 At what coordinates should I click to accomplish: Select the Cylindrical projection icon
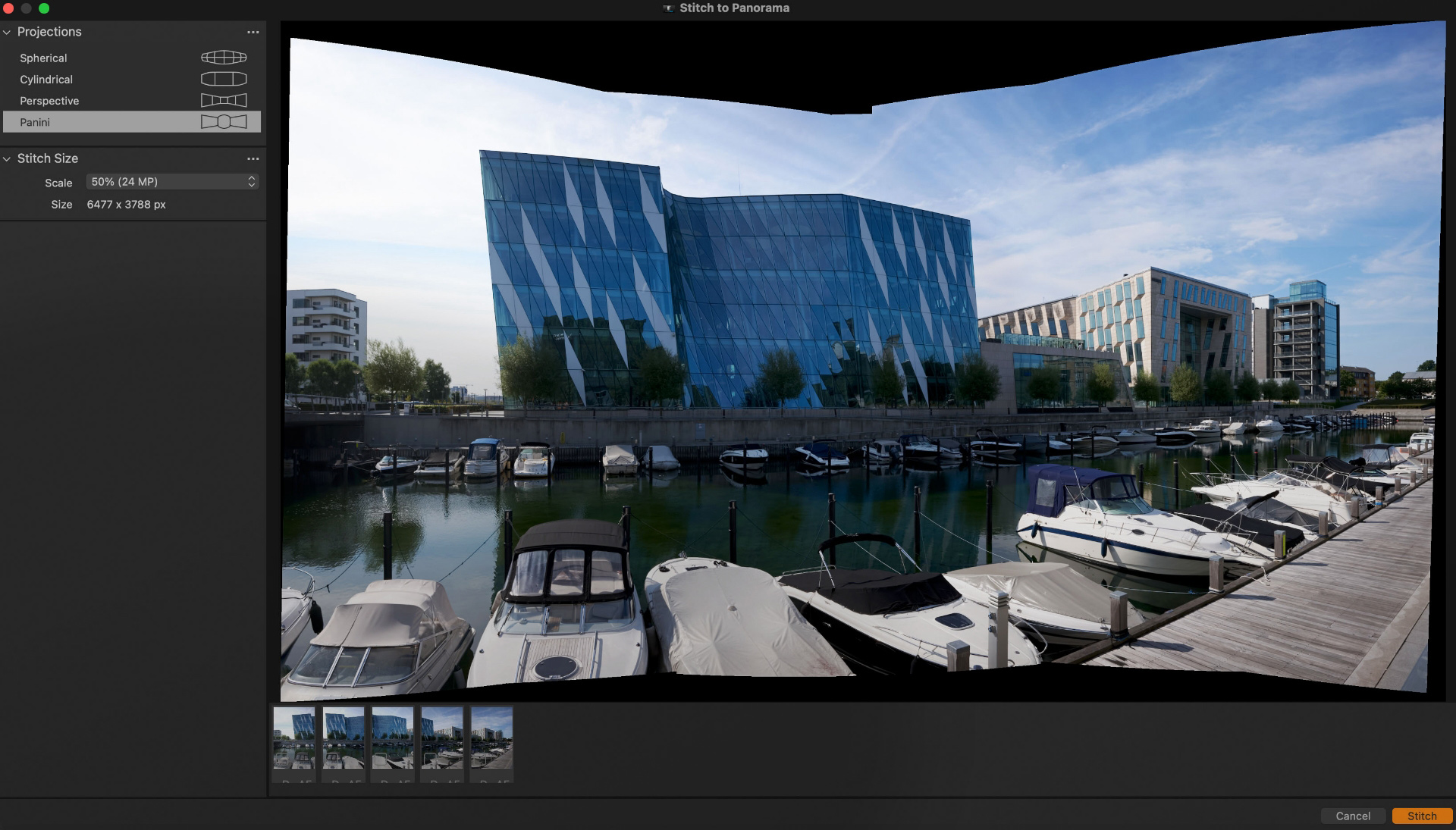223,78
